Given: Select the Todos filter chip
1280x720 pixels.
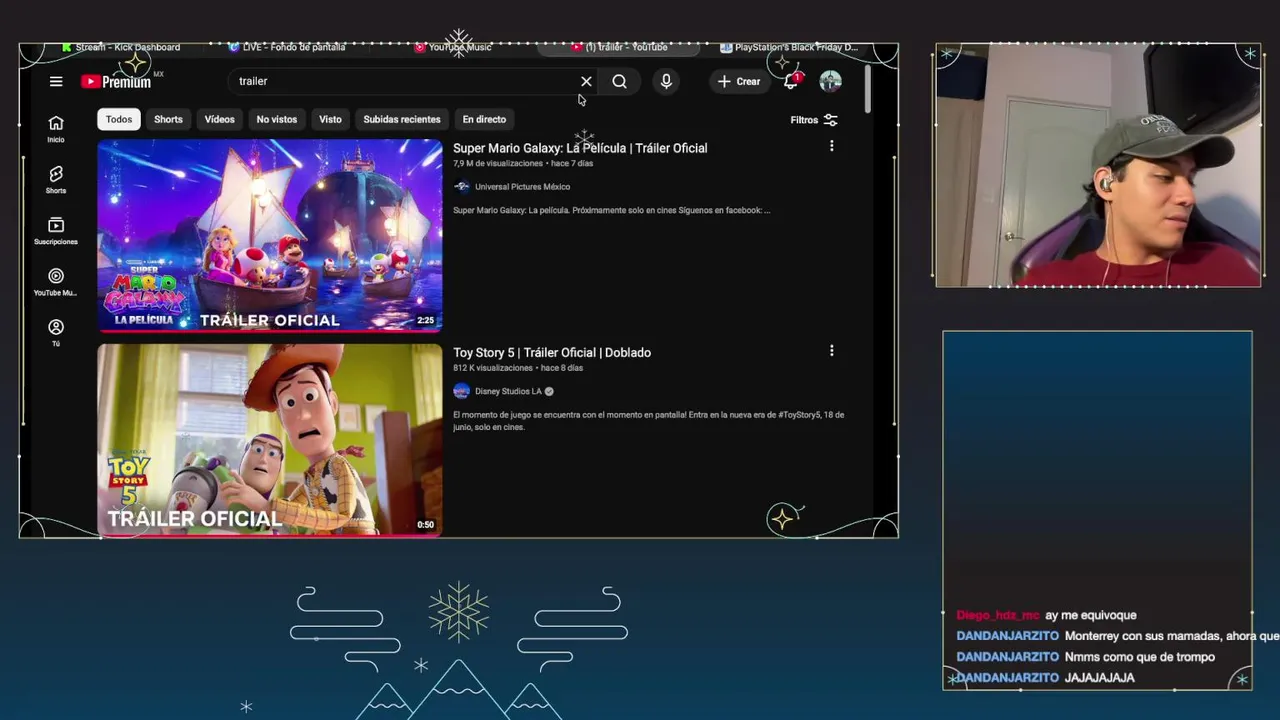Looking at the screenshot, I should click(119, 119).
